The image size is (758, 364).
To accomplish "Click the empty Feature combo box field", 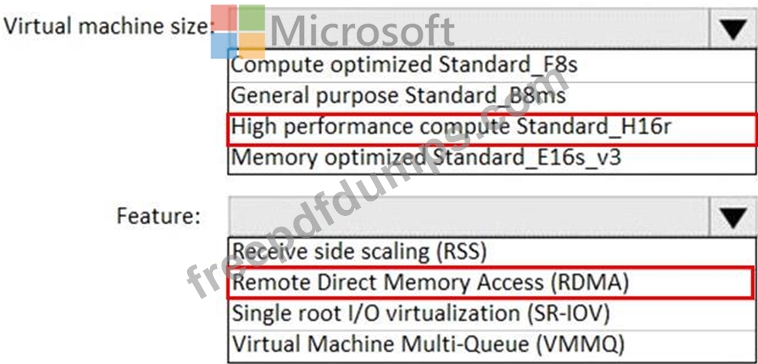I will point(493,216).
